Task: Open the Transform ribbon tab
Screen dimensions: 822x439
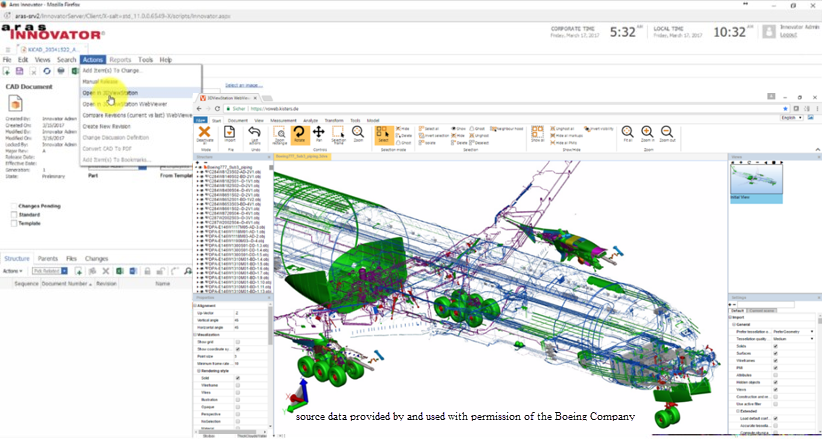Action: point(334,120)
